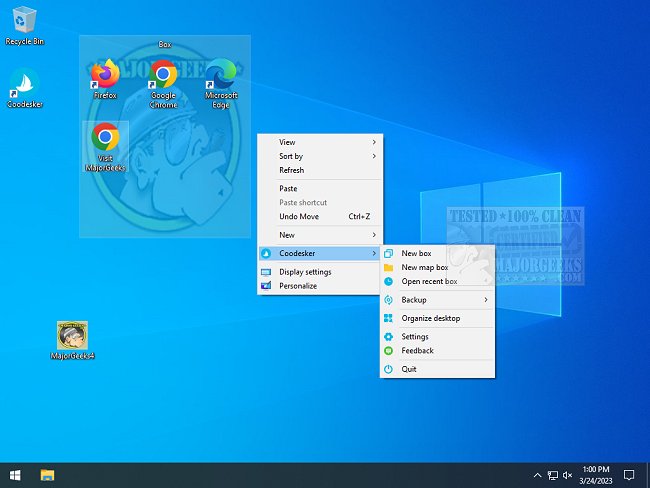Choose Coodesker in the context menu
Image resolution: width=650 pixels, height=488 pixels.
tap(320, 253)
